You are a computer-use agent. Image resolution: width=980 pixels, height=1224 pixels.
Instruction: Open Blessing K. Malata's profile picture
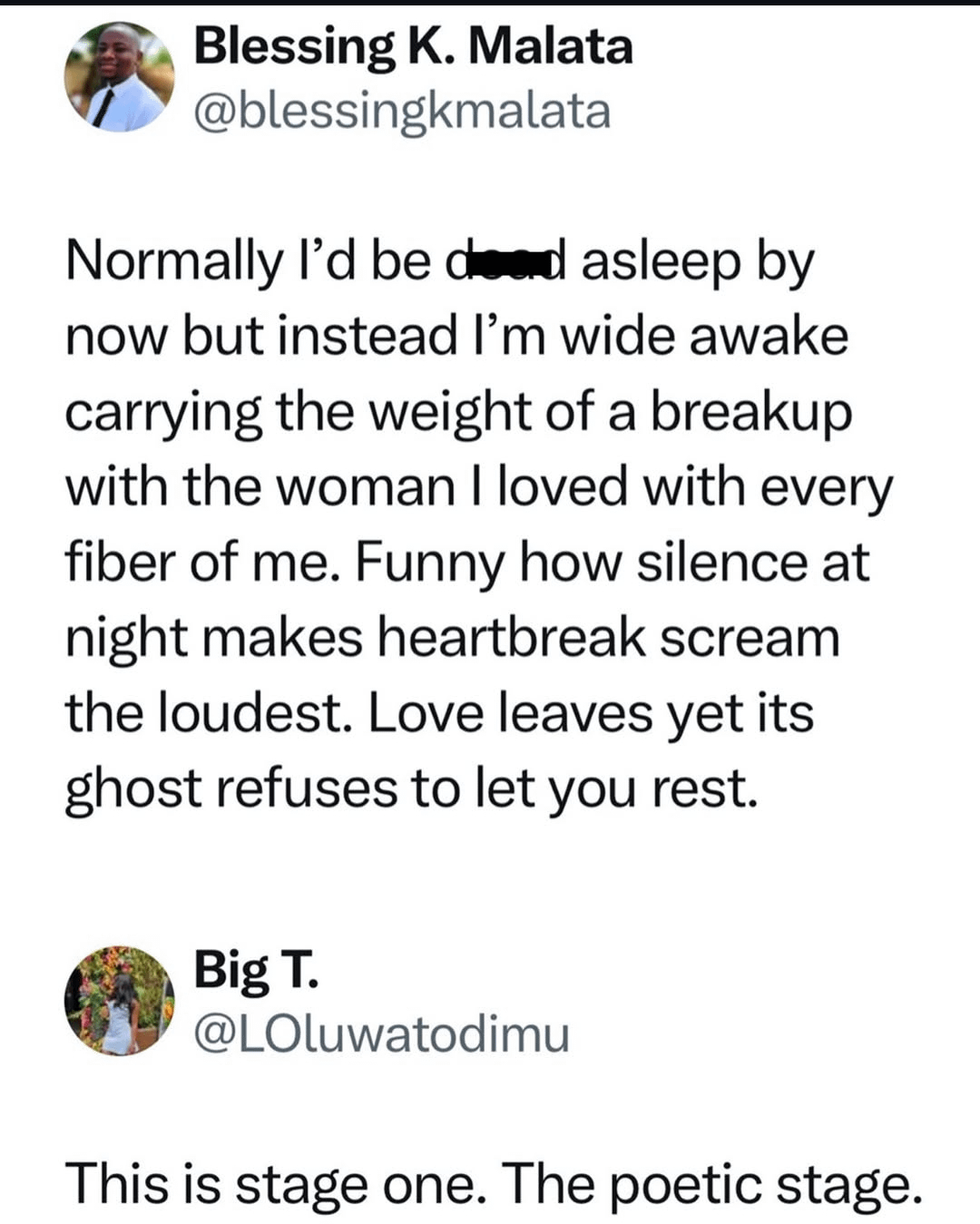pos(119,78)
